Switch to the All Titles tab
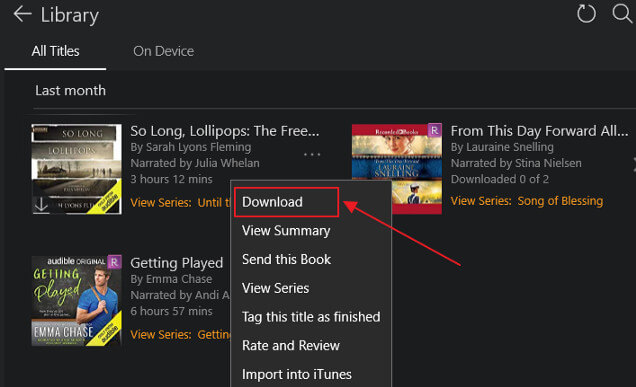The height and width of the screenshot is (387, 636). point(56,51)
